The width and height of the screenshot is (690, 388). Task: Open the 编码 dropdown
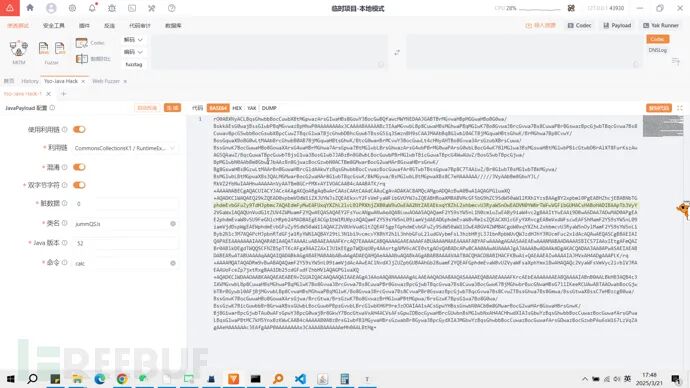[x=133, y=52]
